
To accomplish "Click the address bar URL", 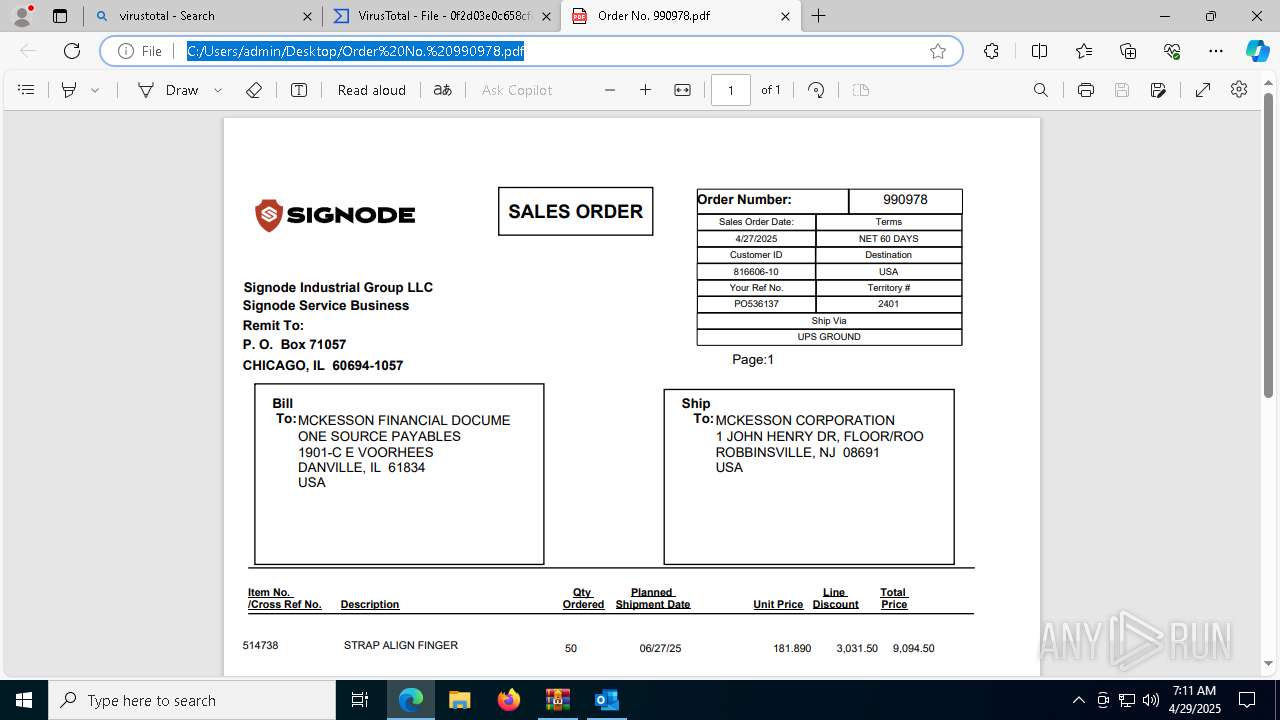I will 355,51.
